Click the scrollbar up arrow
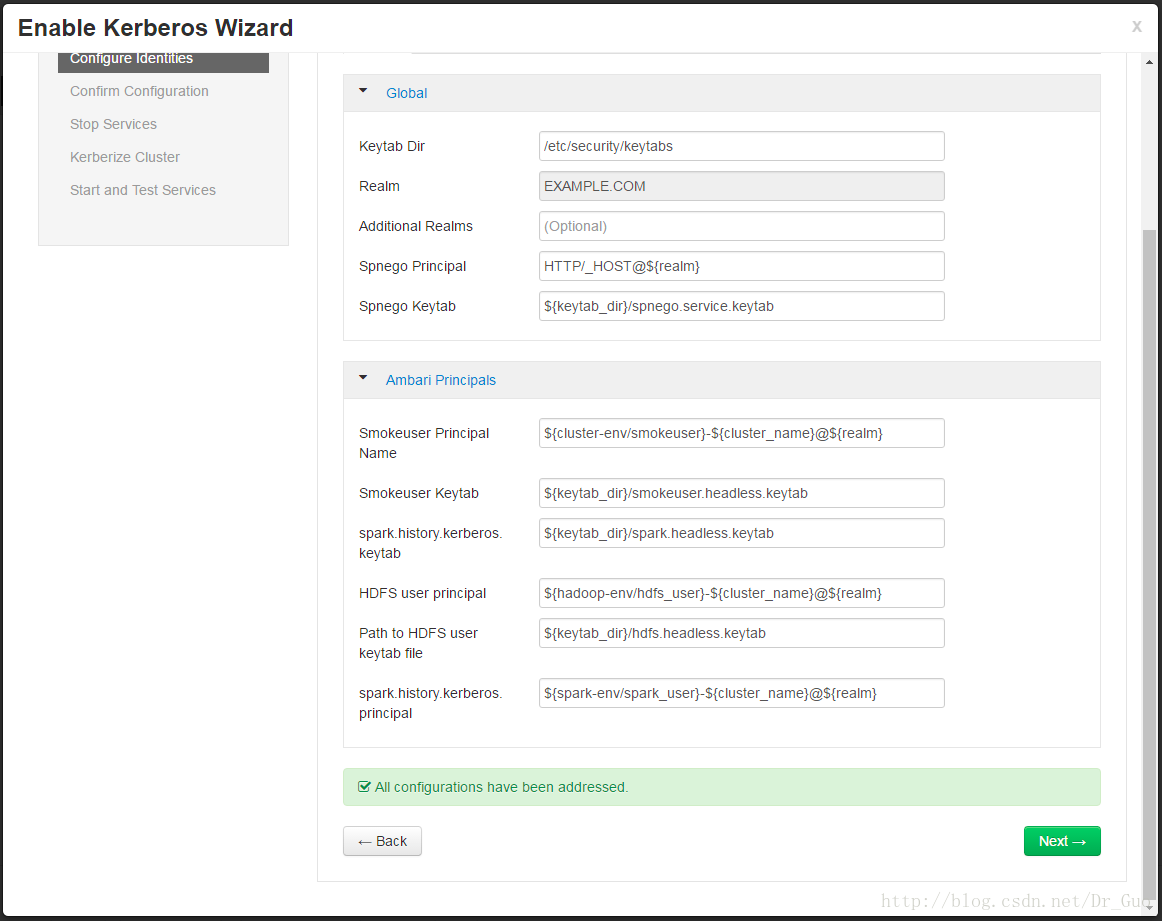The image size is (1162, 921). pyautogui.click(x=1149, y=62)
